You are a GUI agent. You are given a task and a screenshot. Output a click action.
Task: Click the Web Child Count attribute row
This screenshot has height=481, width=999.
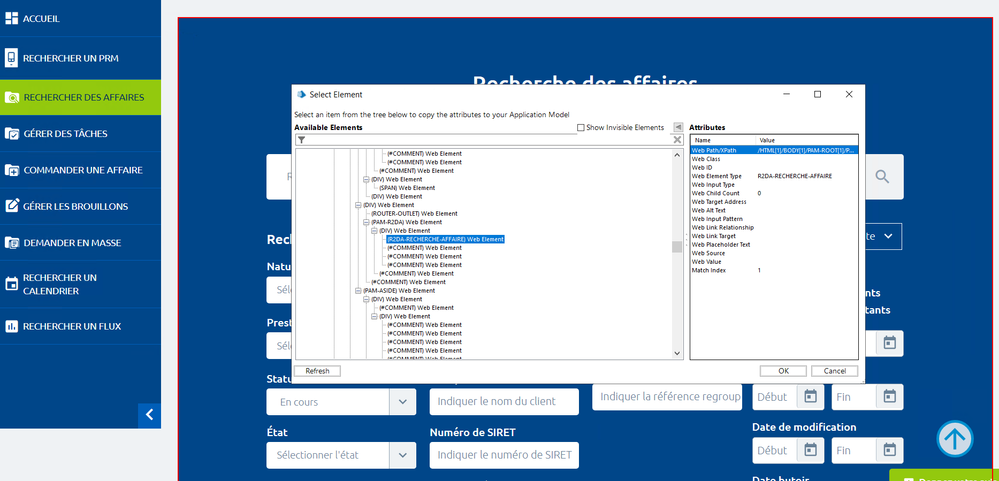774,193
